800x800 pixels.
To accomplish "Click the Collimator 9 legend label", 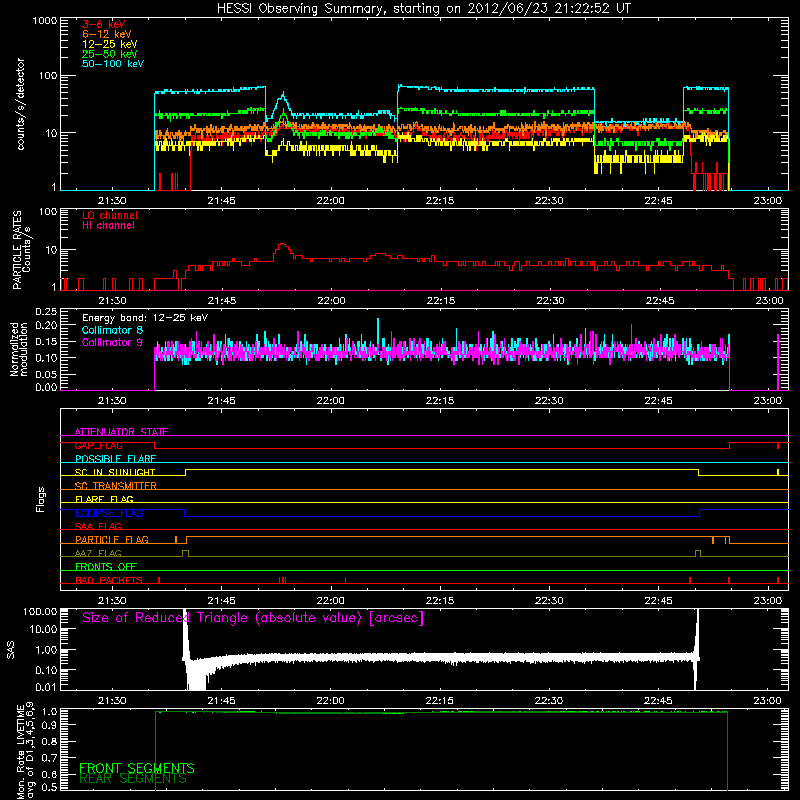I will pyautogui.click(x=112, y=342).
